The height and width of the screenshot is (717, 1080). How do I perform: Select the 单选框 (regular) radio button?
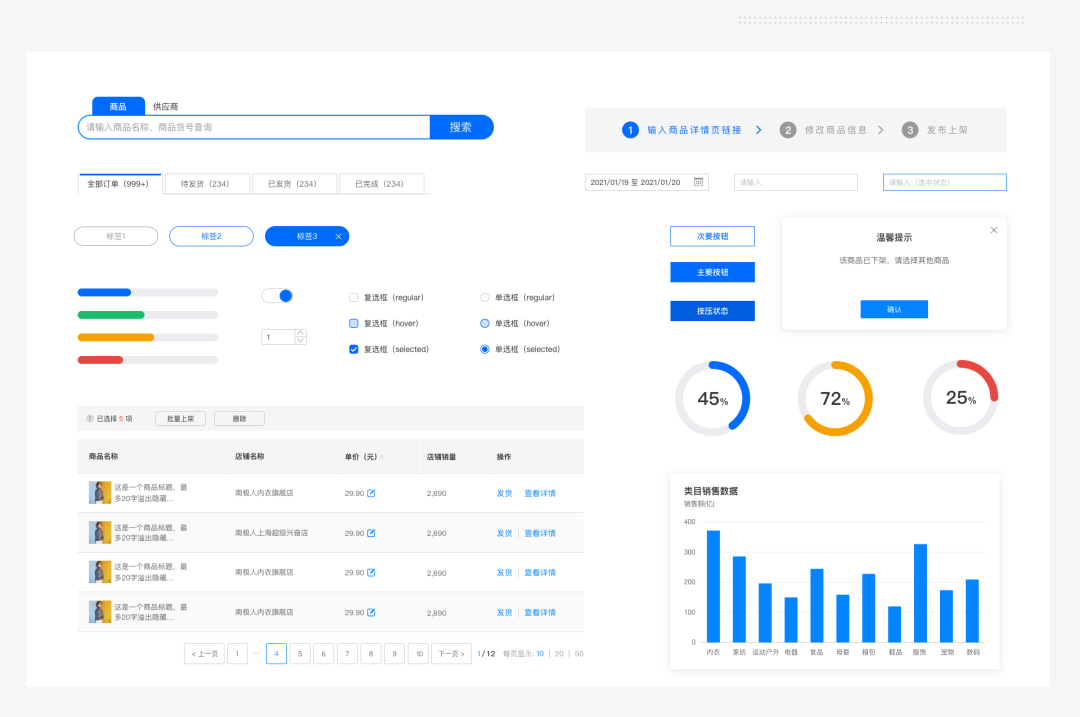coord(485,298)
